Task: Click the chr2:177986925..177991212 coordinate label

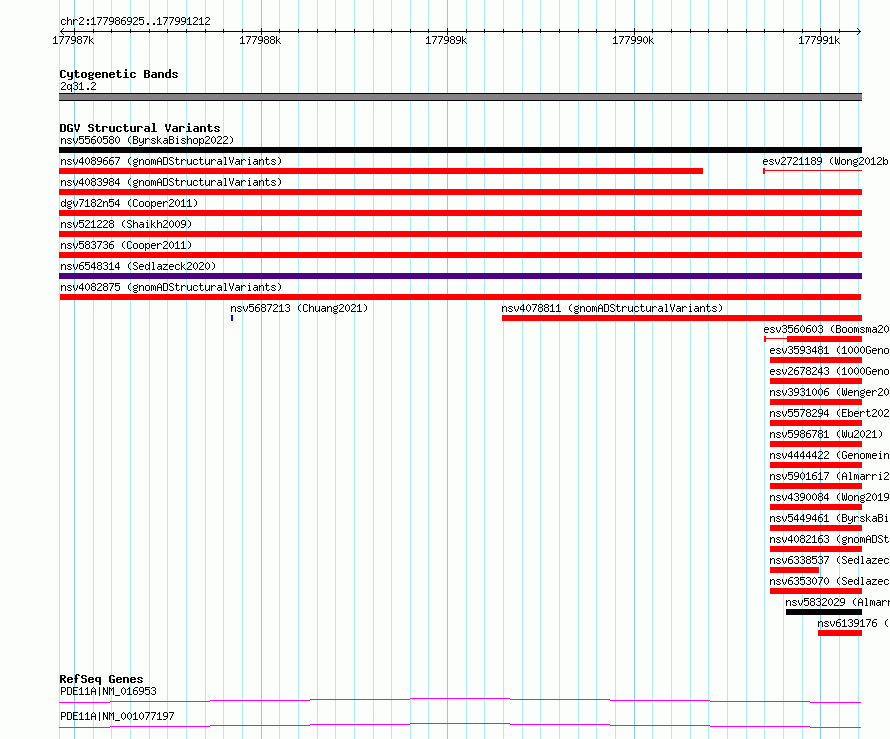Action: [135, 21]
